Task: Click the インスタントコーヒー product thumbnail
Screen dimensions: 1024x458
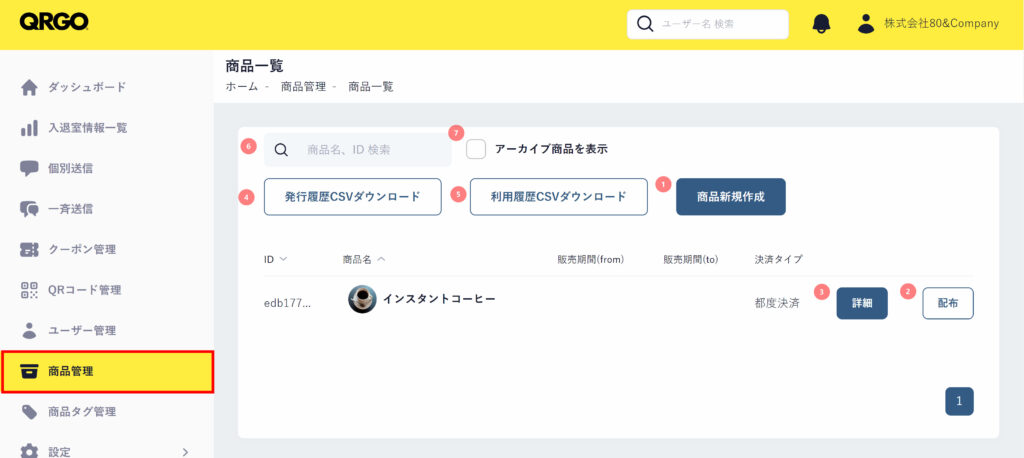Action: point(362,299)
